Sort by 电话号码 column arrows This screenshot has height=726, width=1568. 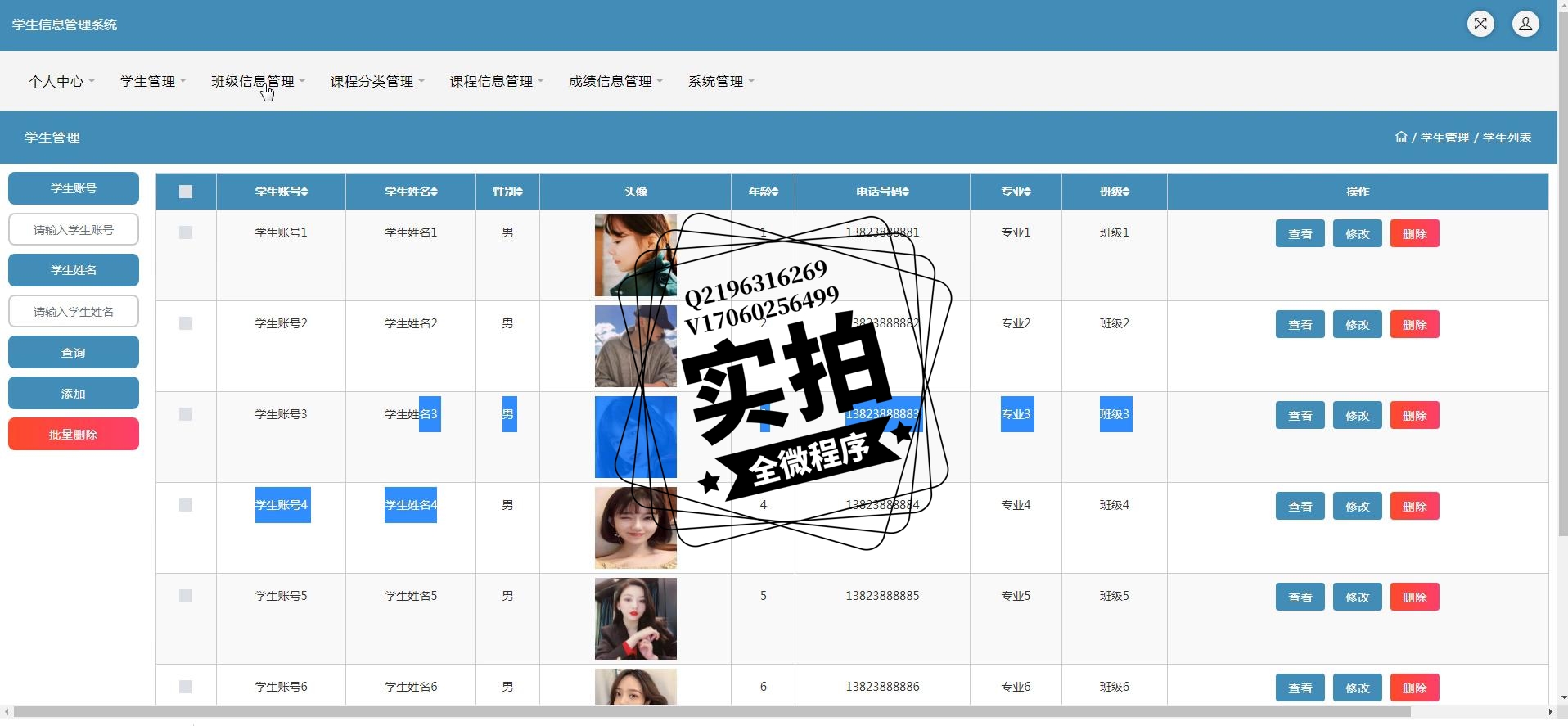906,192
